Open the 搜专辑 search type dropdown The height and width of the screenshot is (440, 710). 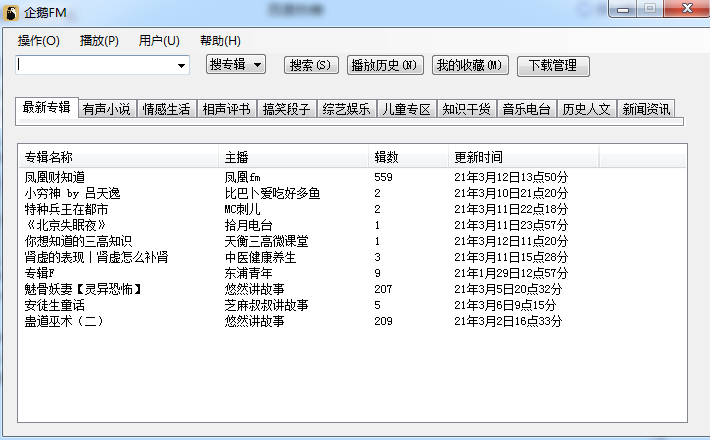pos(236,64)
